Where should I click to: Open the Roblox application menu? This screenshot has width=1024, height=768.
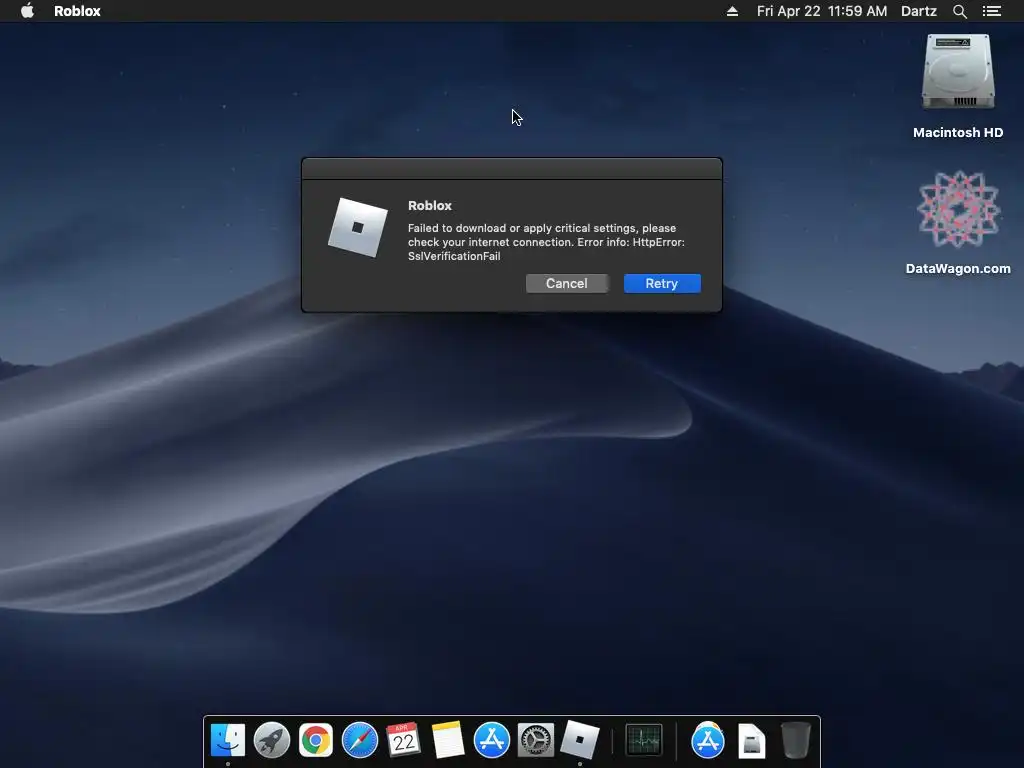(x=77, y=11)
